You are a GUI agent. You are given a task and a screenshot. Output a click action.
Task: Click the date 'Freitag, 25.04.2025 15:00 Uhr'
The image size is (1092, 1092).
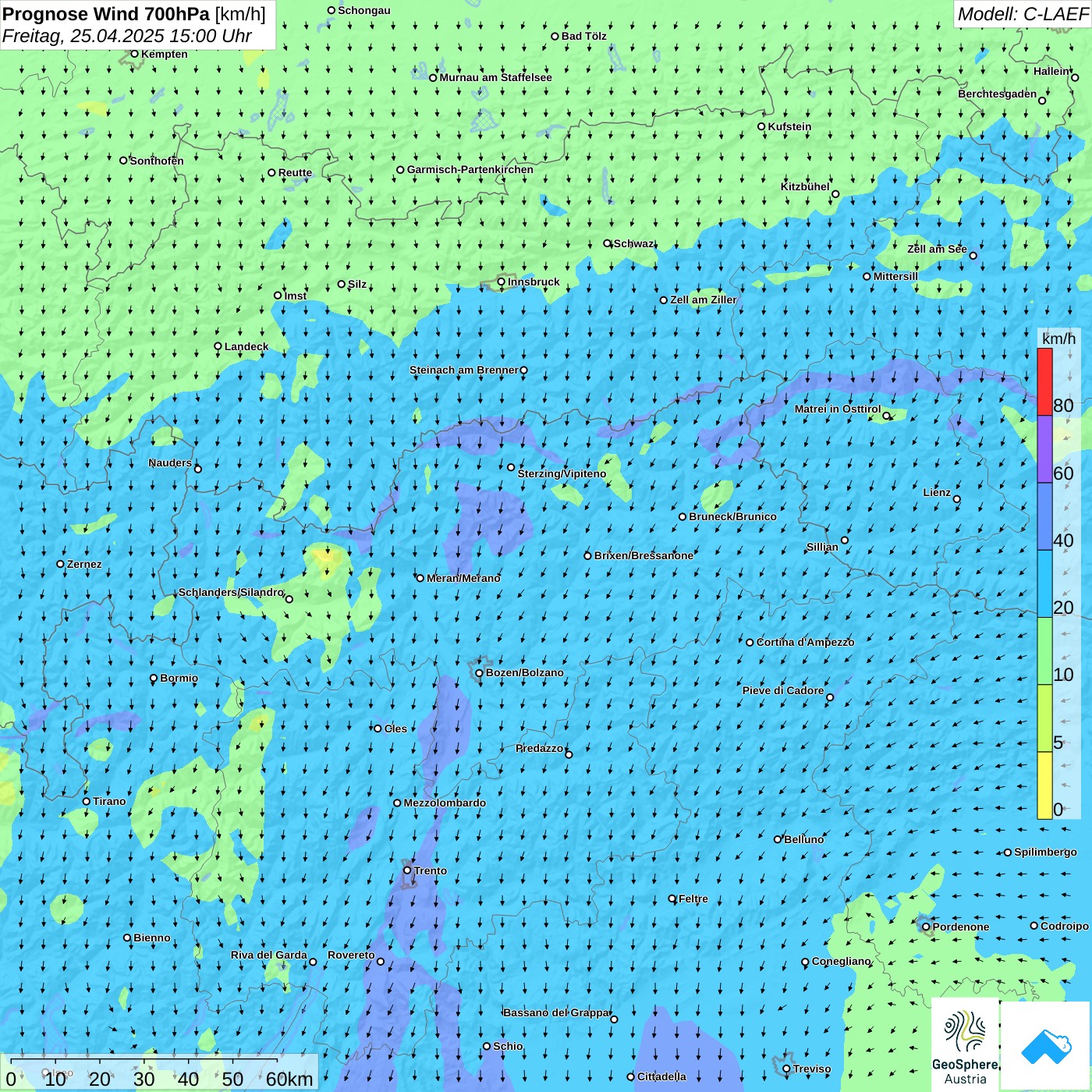tap(127, 36)
